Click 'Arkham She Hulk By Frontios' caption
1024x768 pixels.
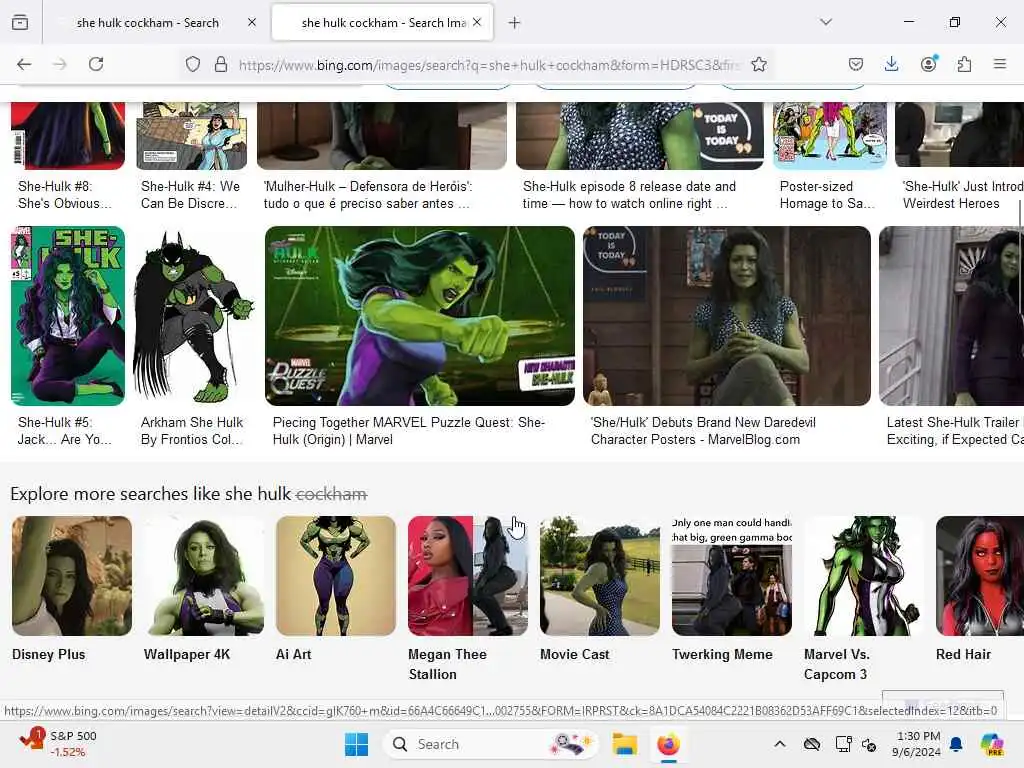click(192, 431)
